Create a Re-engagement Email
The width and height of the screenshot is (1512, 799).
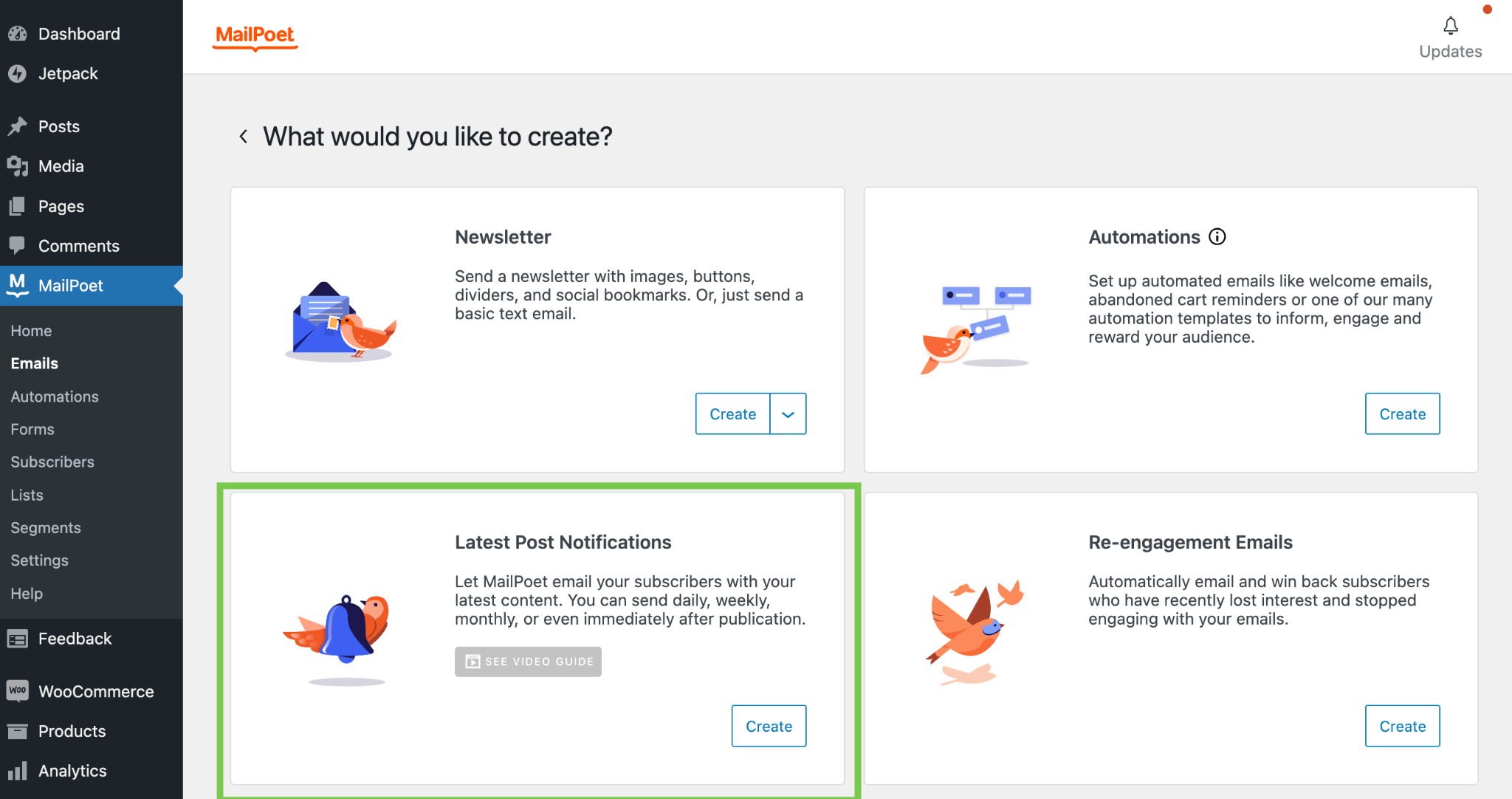coord(1402,727)
